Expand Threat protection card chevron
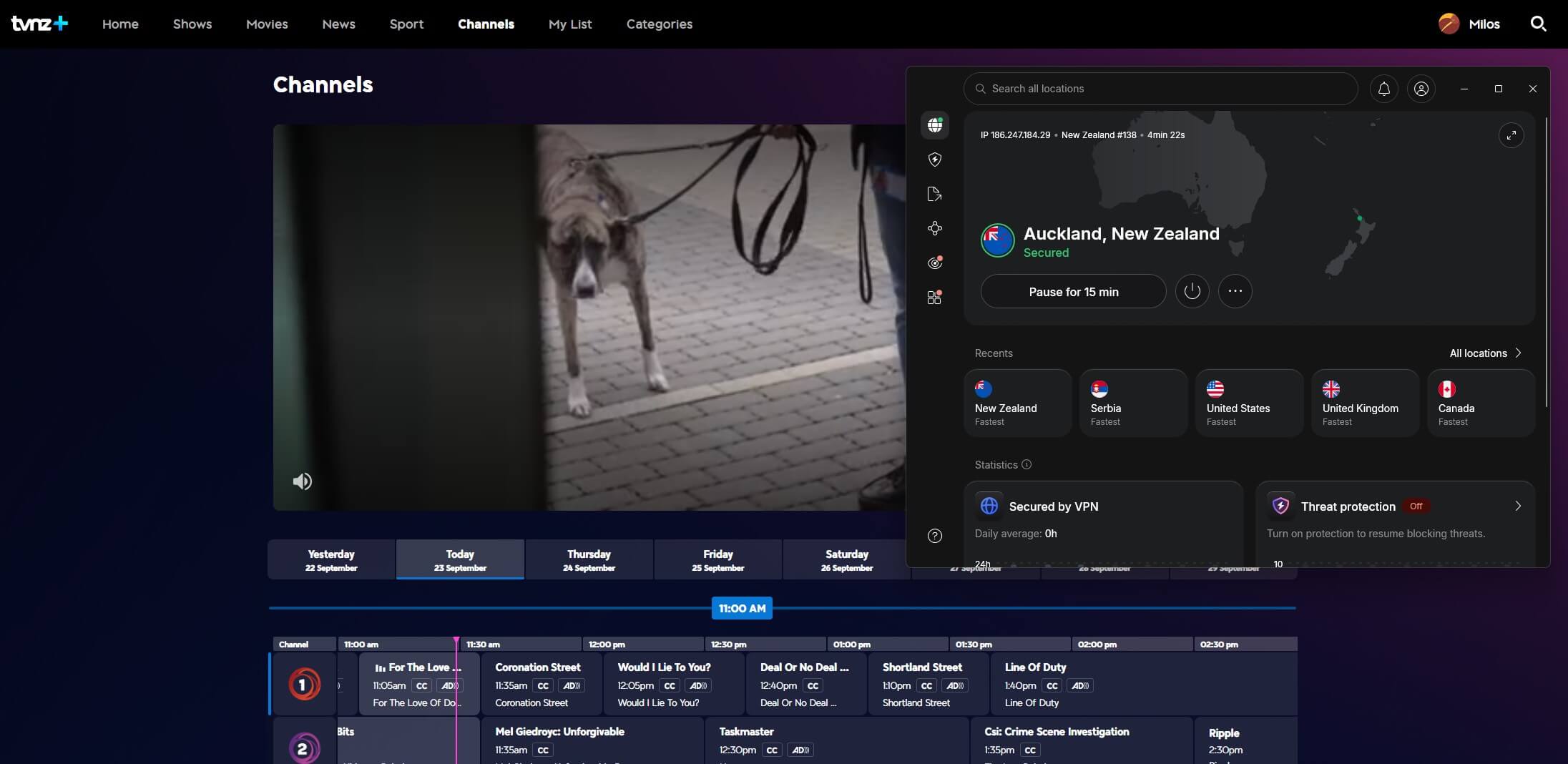The width and height of the screenshot is (1568, 764). click(x=1518, y=506)
